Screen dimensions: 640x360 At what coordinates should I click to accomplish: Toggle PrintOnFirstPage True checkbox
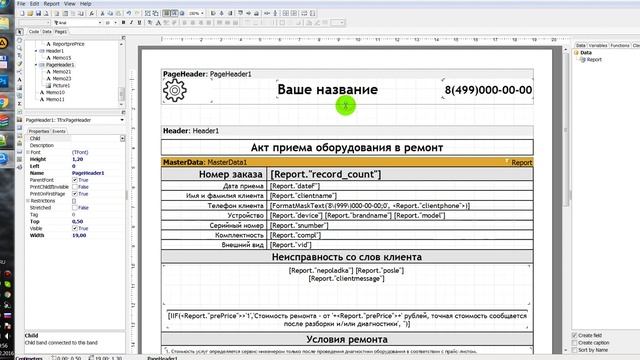[75, 194]
